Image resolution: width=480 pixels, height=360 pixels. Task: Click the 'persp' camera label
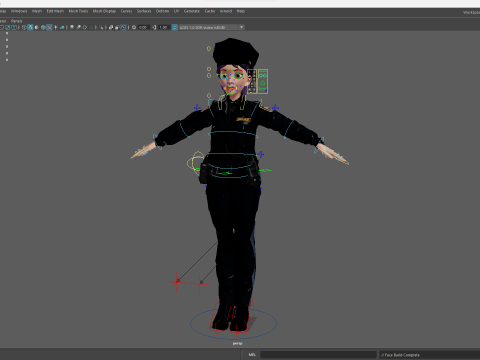[x=237, y=343]
